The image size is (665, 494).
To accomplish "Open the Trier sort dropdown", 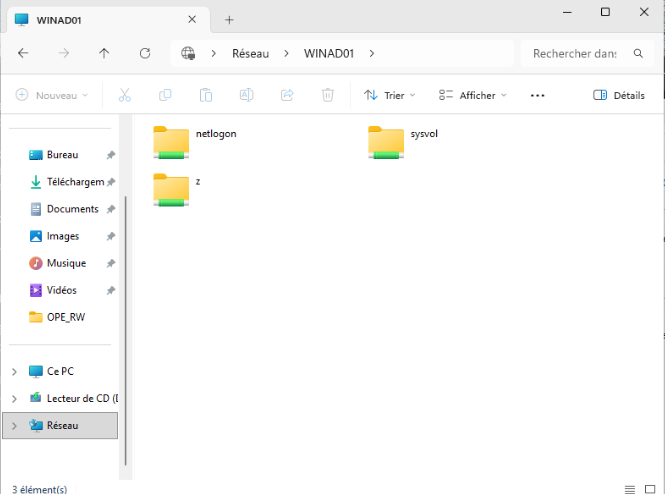I will tap(389, 95).
